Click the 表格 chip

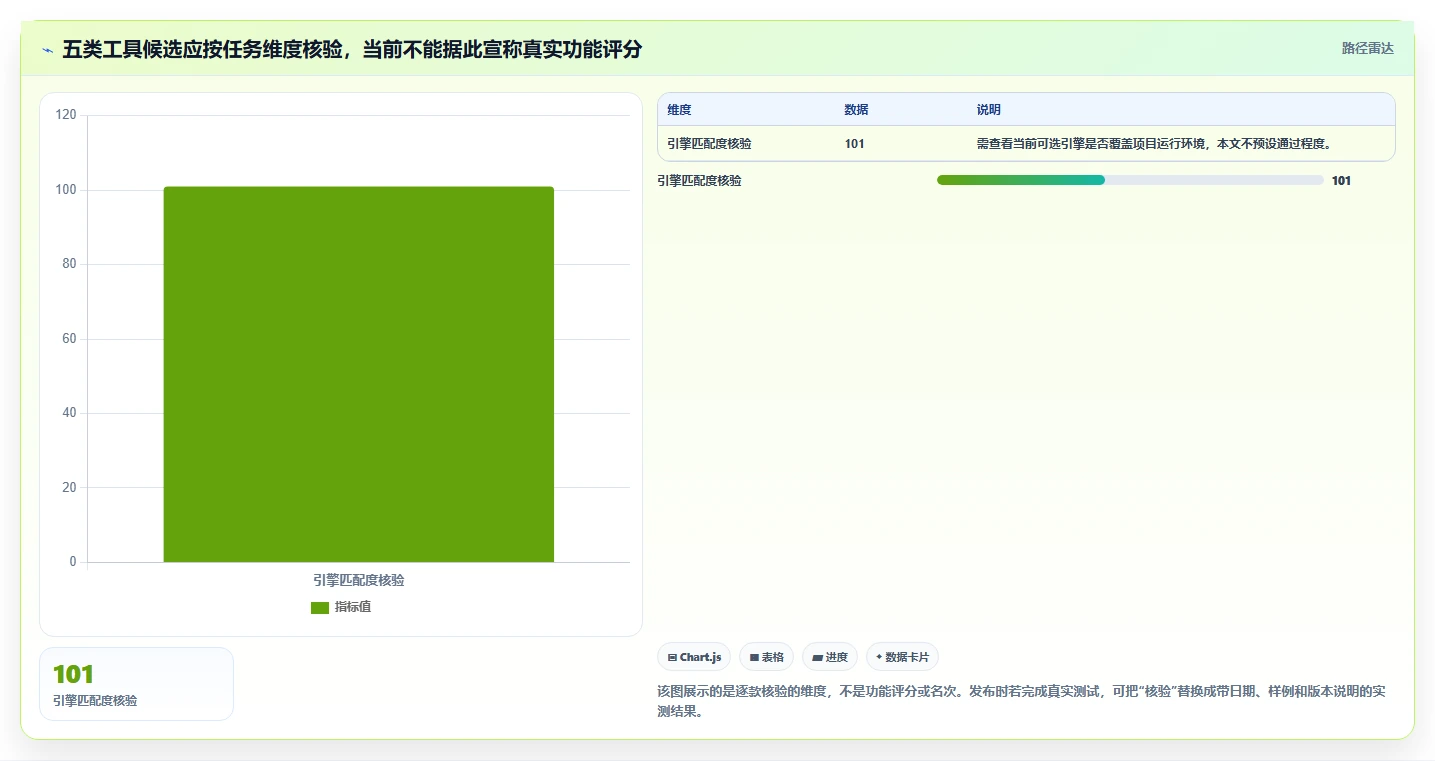coord(767,657)
